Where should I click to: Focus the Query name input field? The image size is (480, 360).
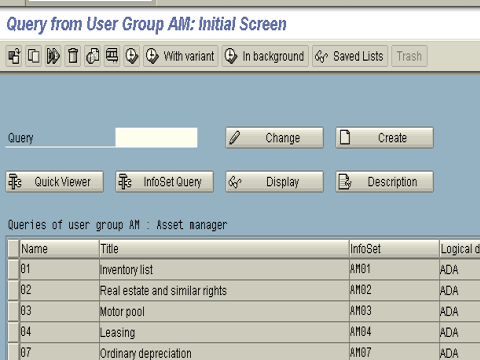pyautogui.click(x=156, y=138)
